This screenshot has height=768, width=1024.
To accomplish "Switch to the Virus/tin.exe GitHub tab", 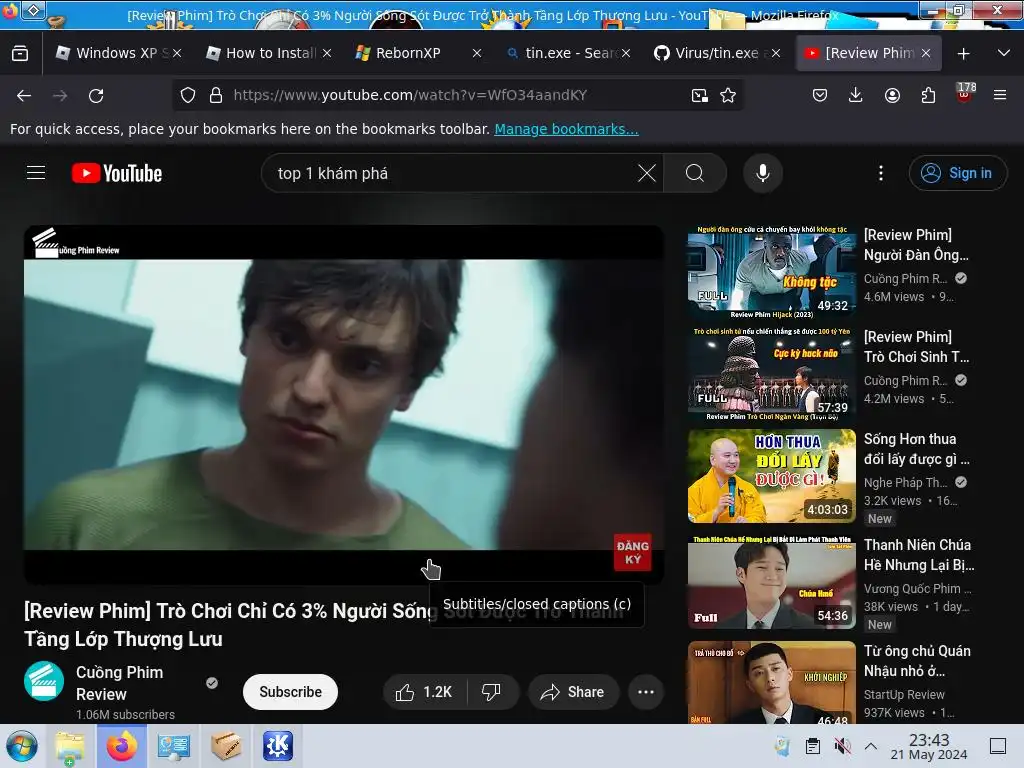I will click(x=716, y=53).
